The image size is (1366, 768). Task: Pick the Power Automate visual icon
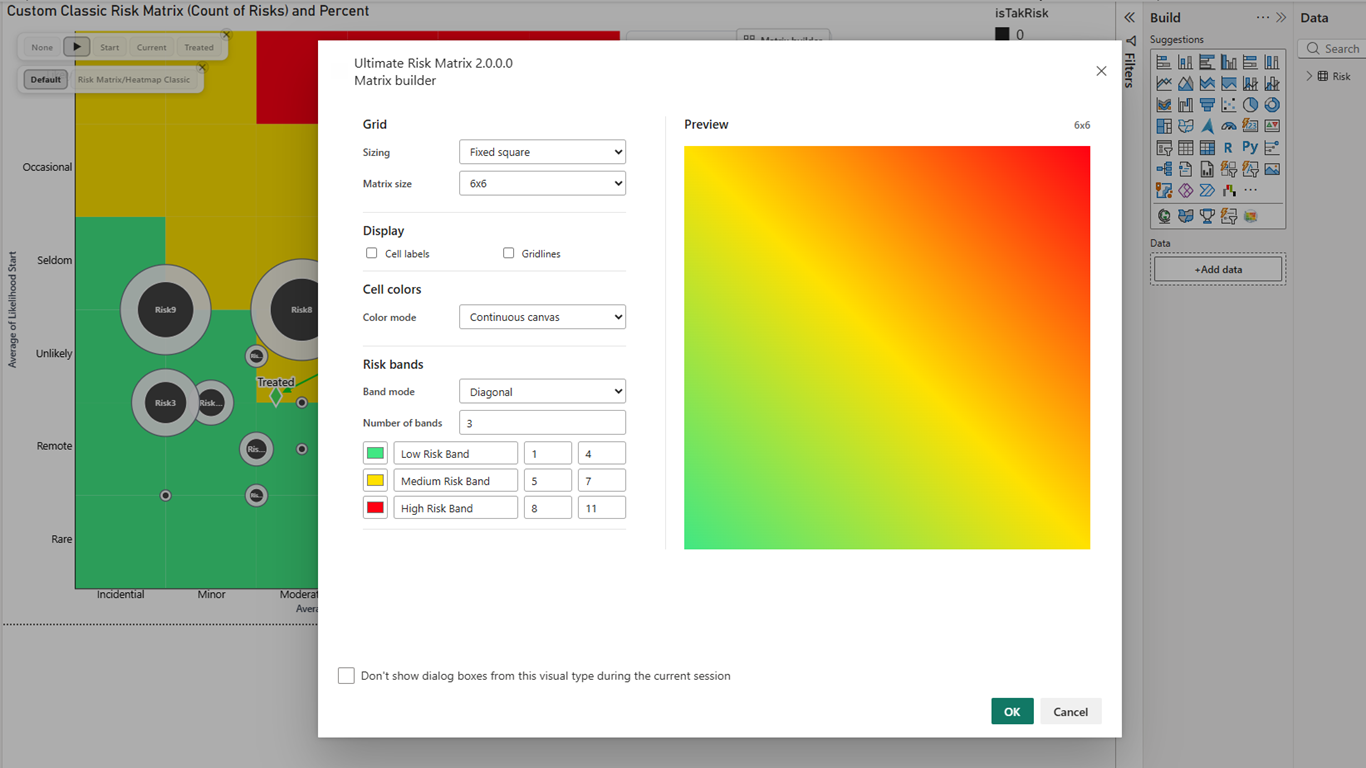tap(1207, 190)
